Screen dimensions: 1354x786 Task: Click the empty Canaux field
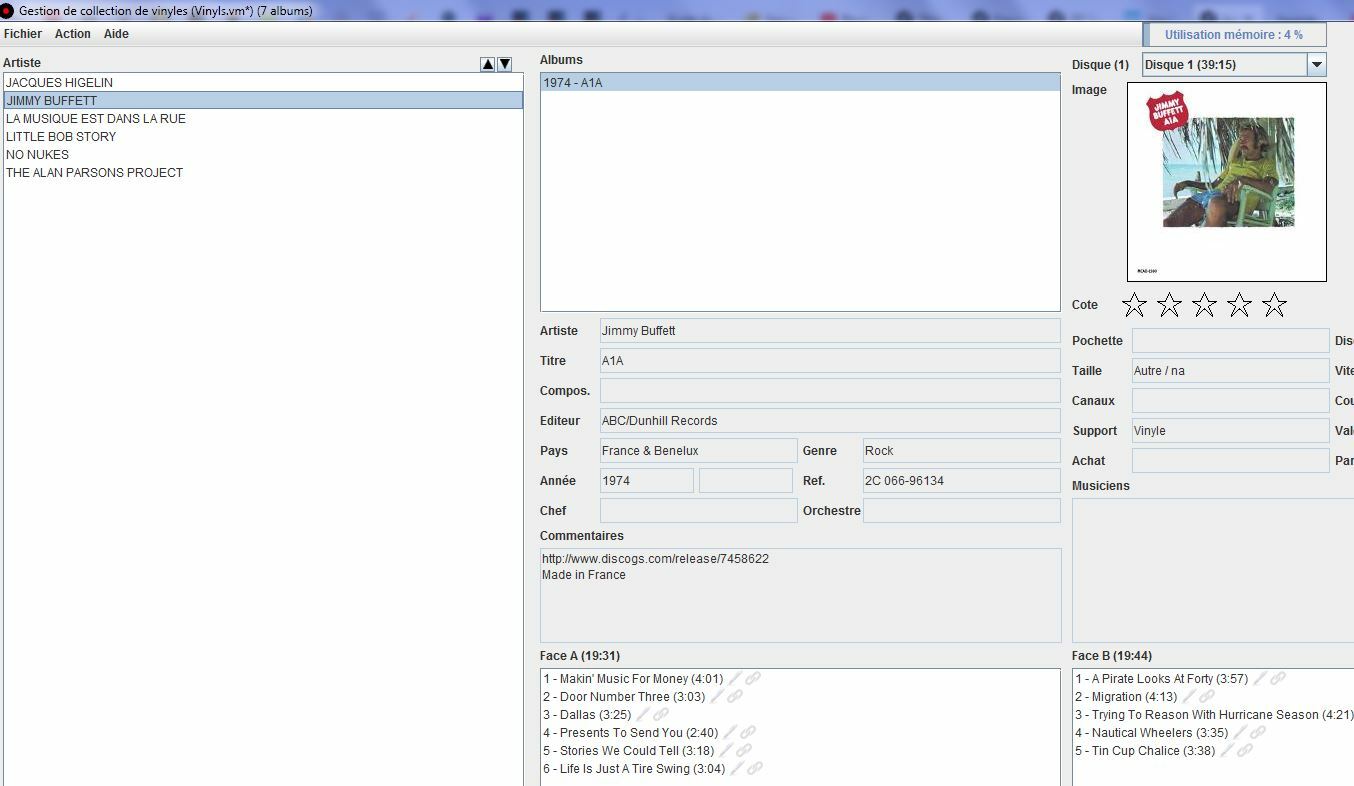coord(1230,401)
